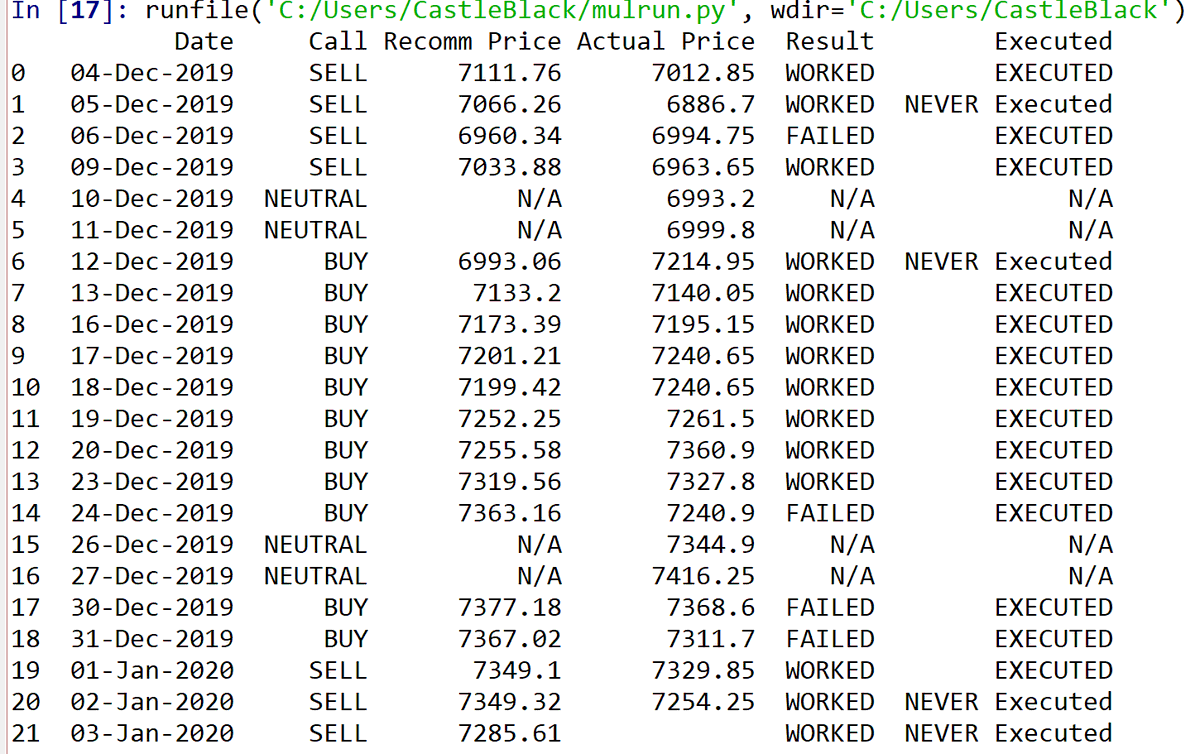Click recomm price 7377.18
This screenshot has width=1200, height=754.
click(x=510, y=607)
